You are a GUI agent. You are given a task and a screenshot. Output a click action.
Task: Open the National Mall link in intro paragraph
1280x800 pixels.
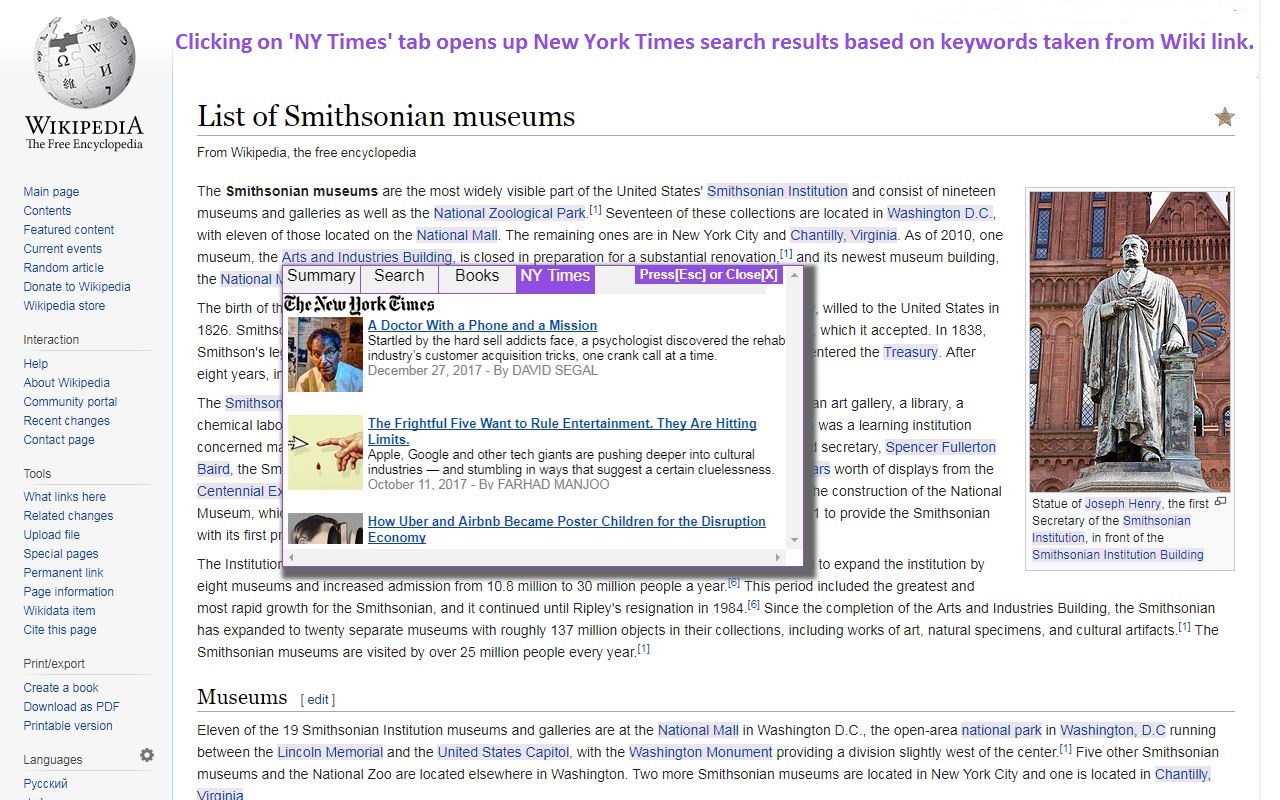click(456, 235)
